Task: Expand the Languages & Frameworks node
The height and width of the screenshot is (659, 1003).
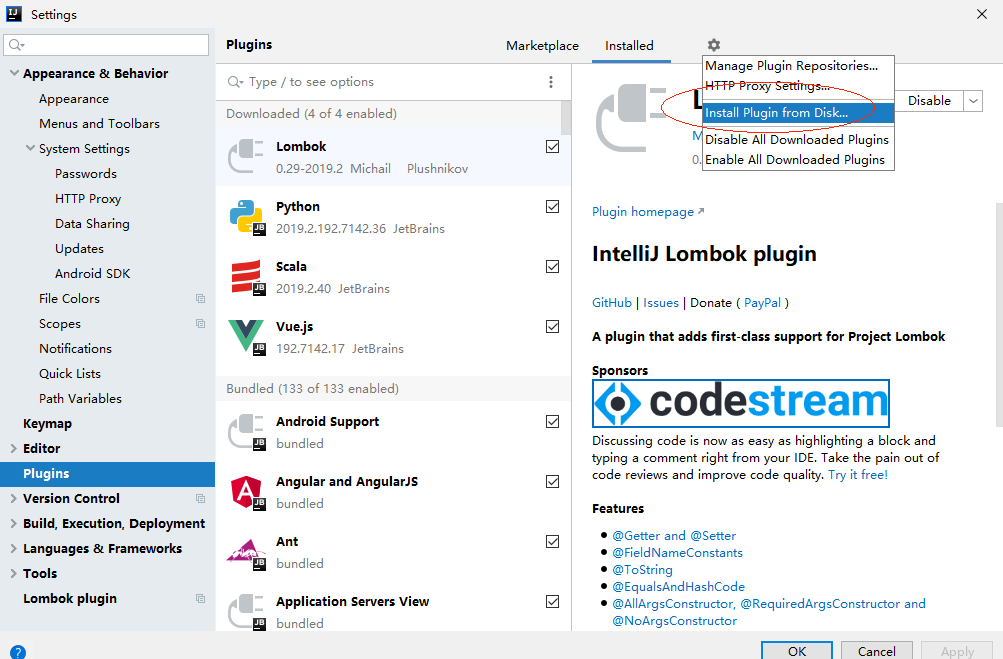Action: [x=13, y=548]
